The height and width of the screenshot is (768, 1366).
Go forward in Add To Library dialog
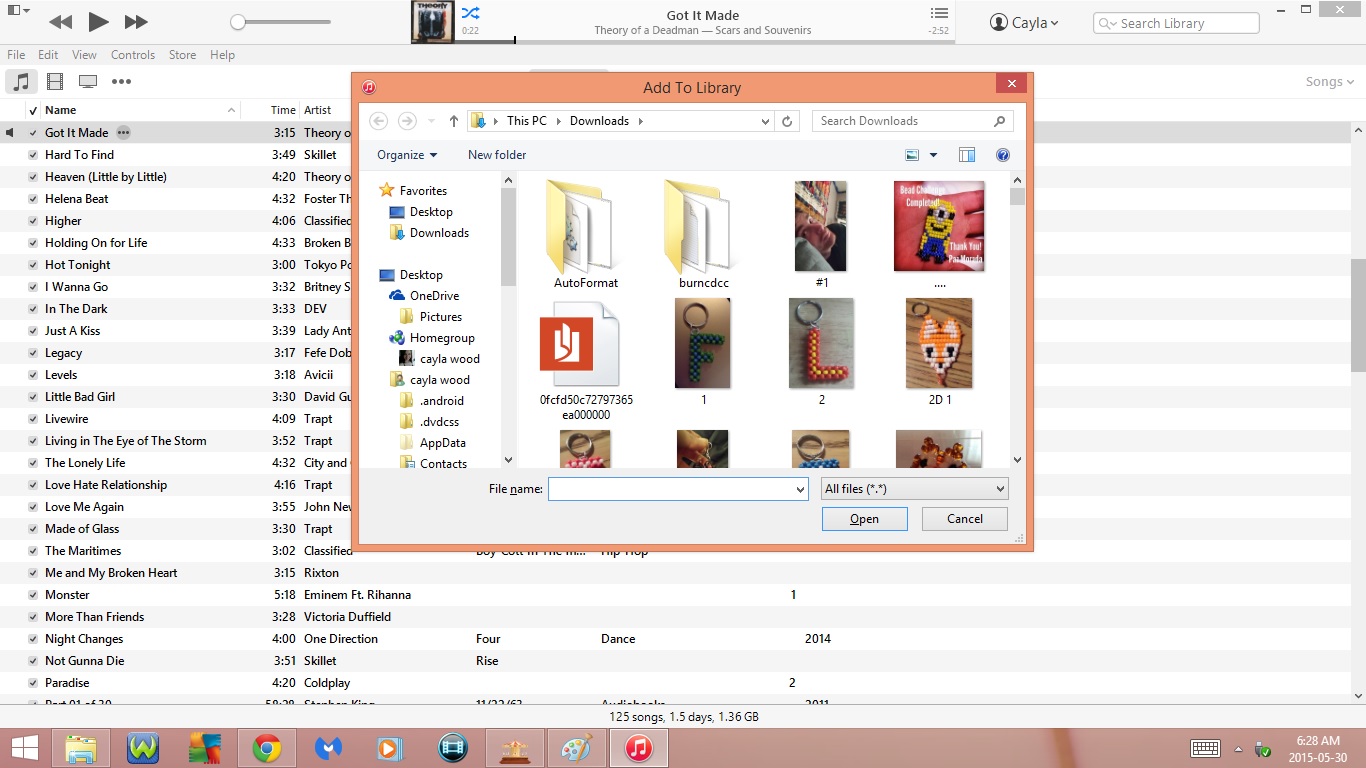click(x=407, y=121)
